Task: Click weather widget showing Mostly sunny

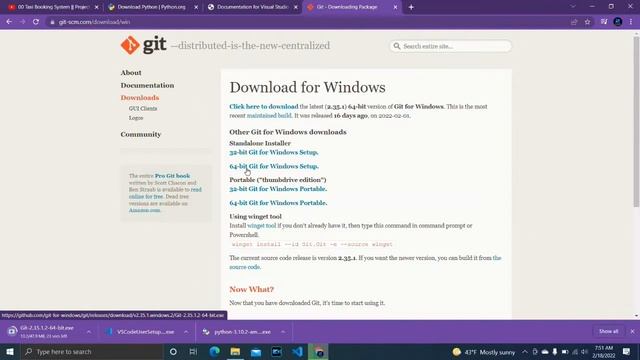Action: pyautogui.click(x=484, y=351)
